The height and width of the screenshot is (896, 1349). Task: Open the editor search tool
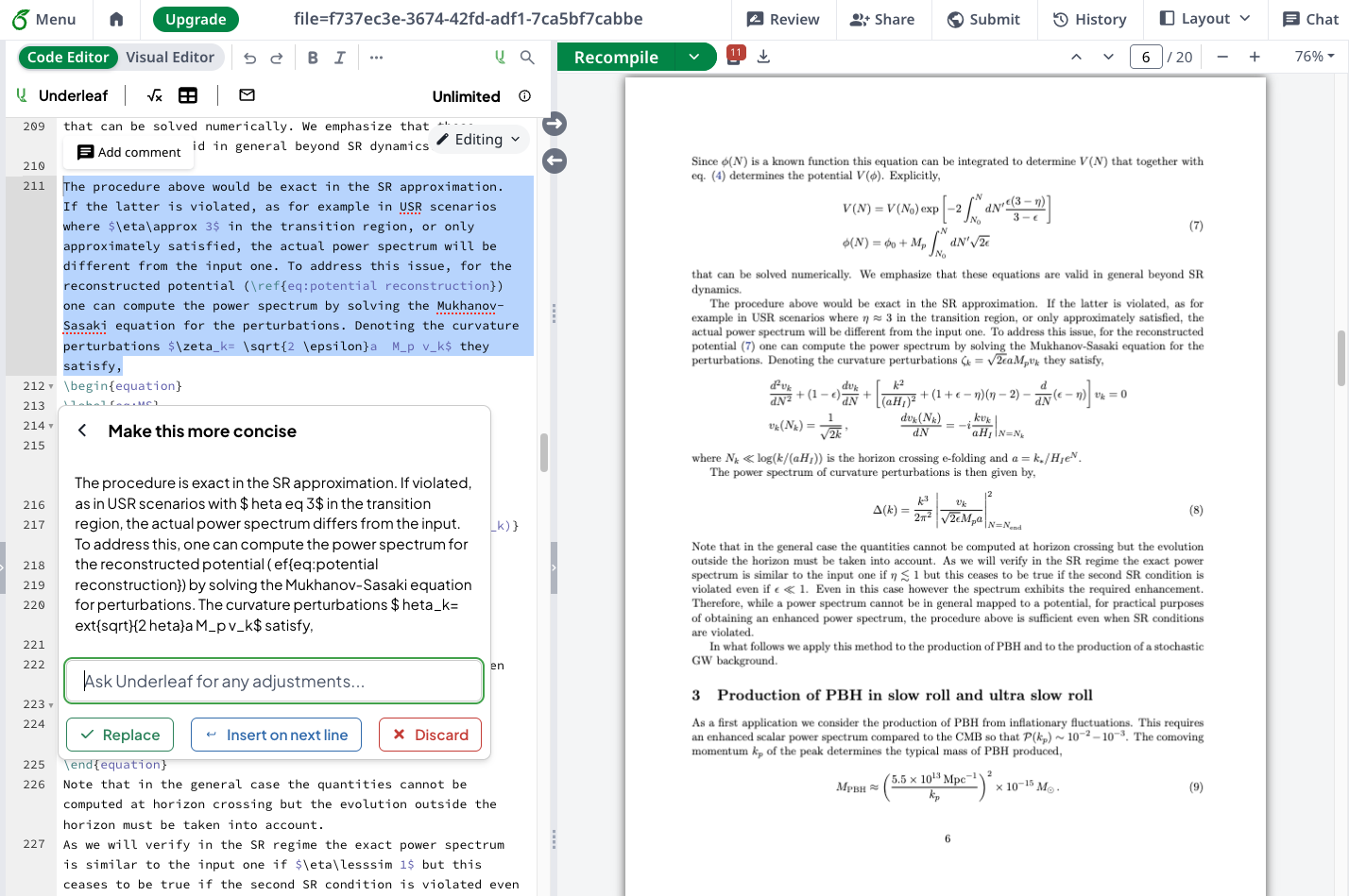(x=527, y=58)
